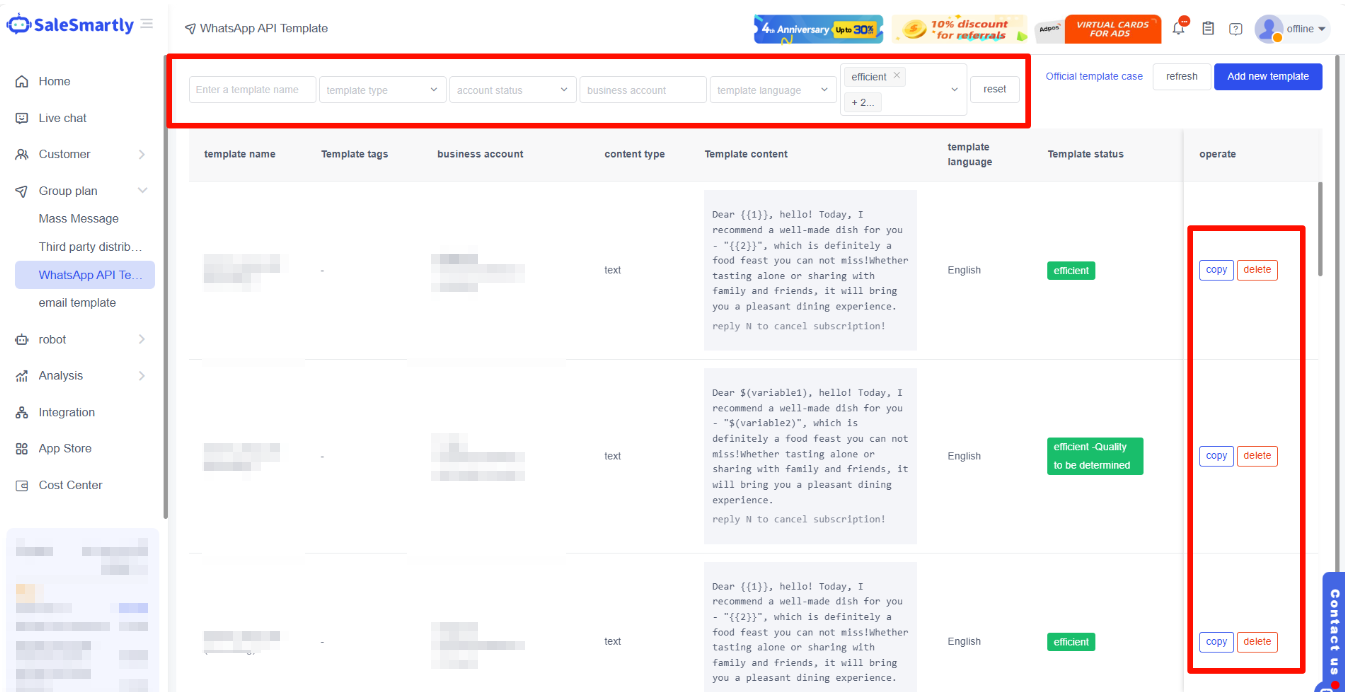The width and height of the screenshot is (1345, 692).
Task: Click the clipboard task icon in header
Action: pyautogui.click(x=1208, y=29)
